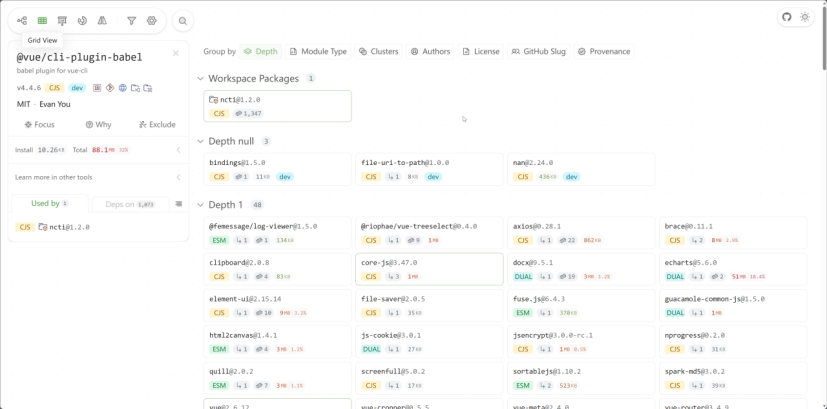
Task: Open the Chart view toolbar icon
Action: click(82, 21)
